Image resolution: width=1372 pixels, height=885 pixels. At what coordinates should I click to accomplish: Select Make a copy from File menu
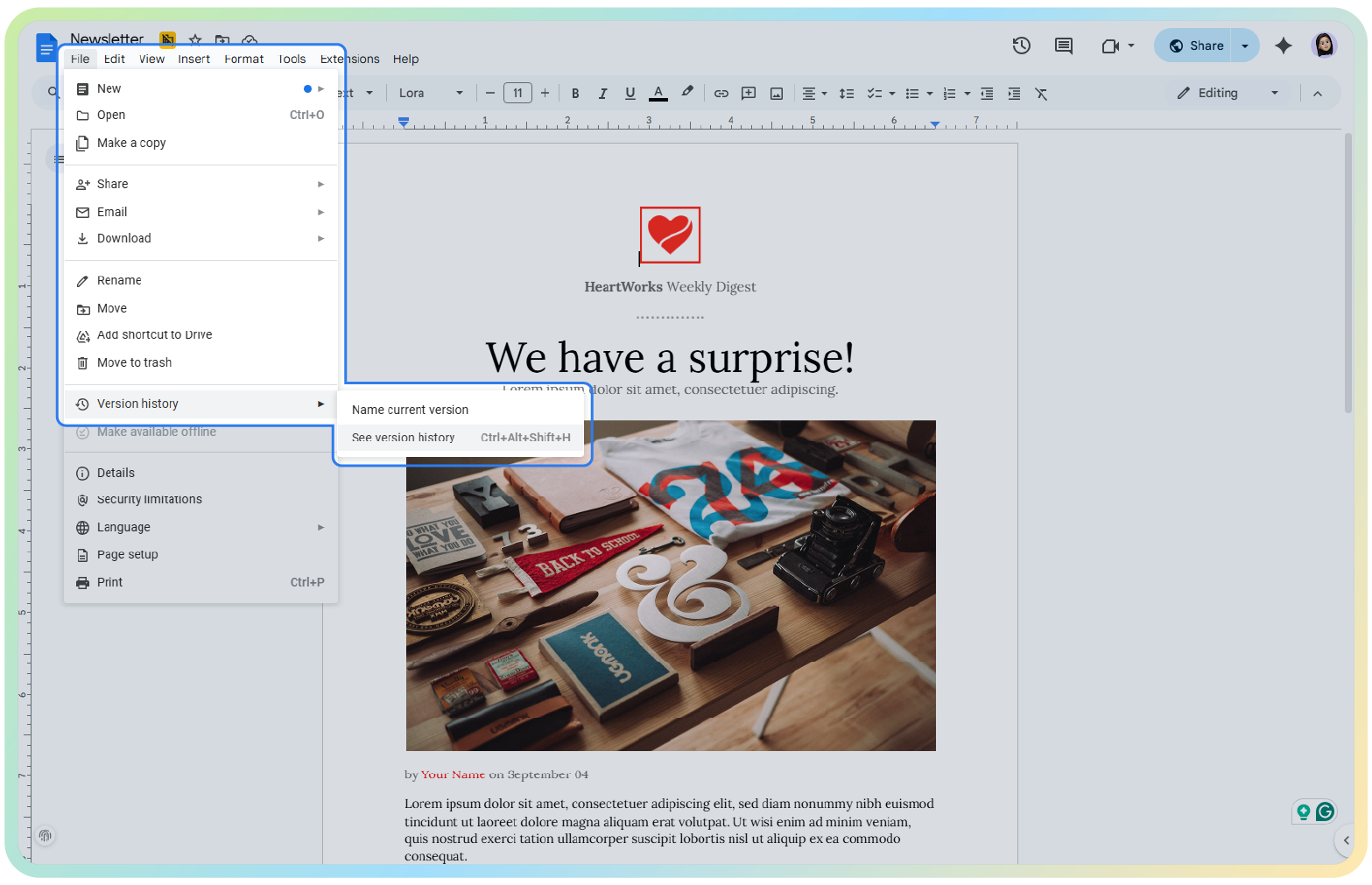pos(201,143)
